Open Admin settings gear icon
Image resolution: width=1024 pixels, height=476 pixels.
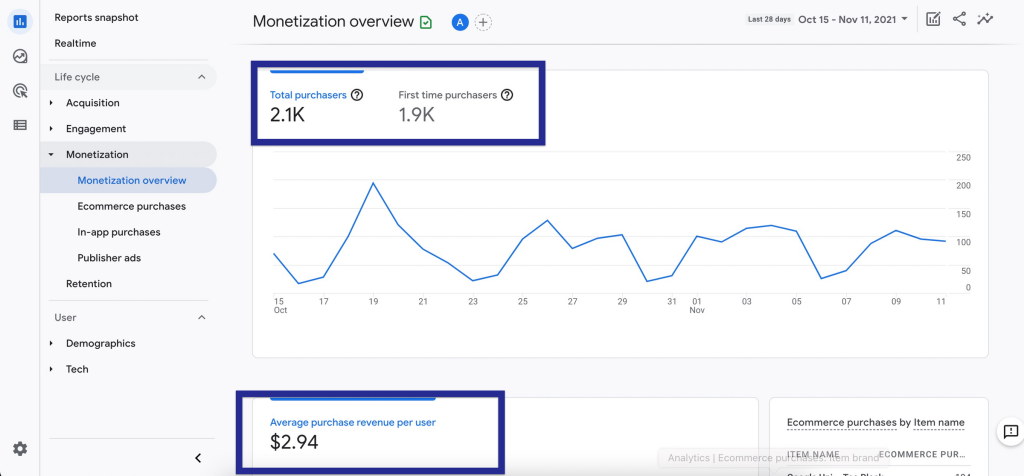[20, 449]
